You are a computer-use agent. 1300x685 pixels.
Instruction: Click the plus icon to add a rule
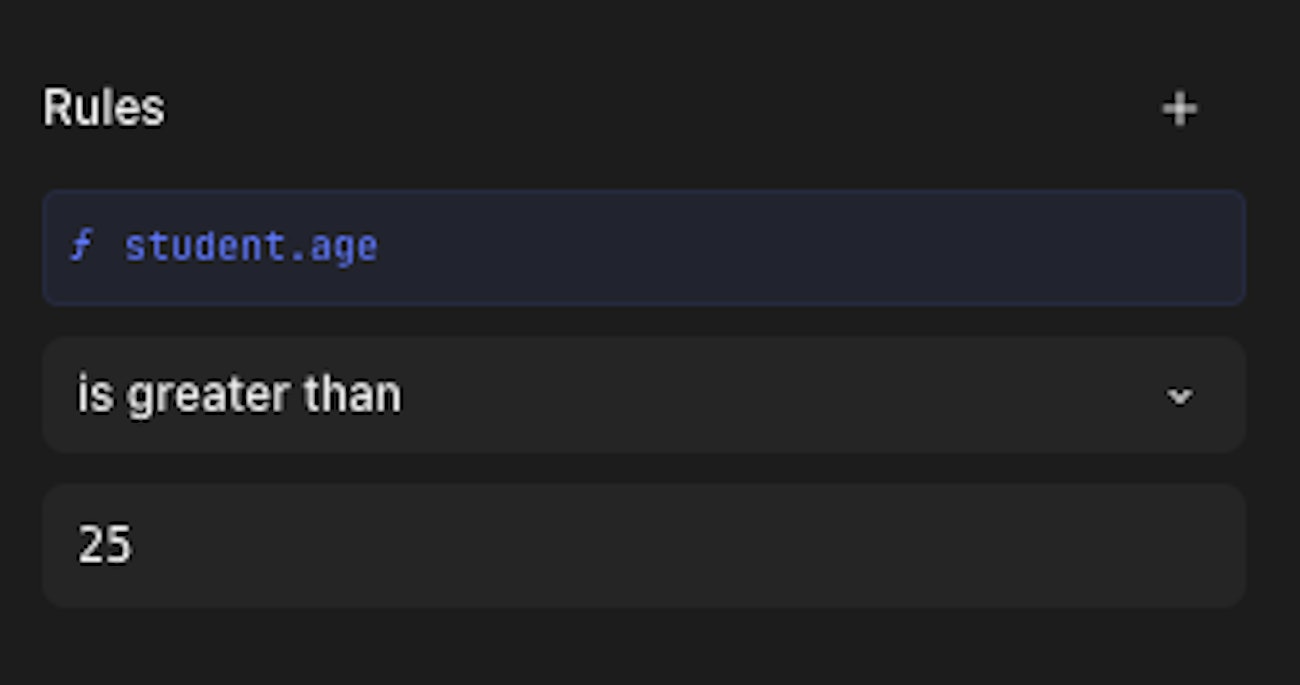(1180, 109)
